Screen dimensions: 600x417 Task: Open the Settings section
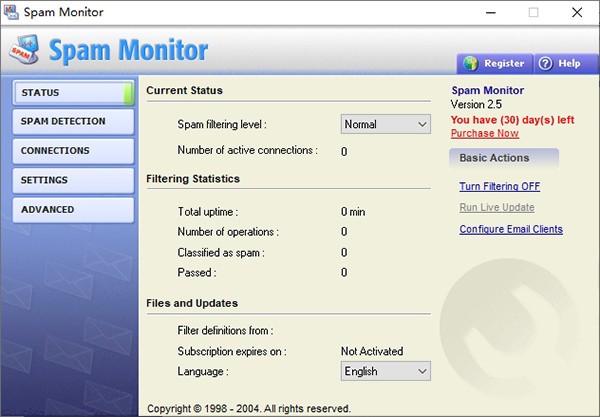pyautogui.click(x=72, y=180)
